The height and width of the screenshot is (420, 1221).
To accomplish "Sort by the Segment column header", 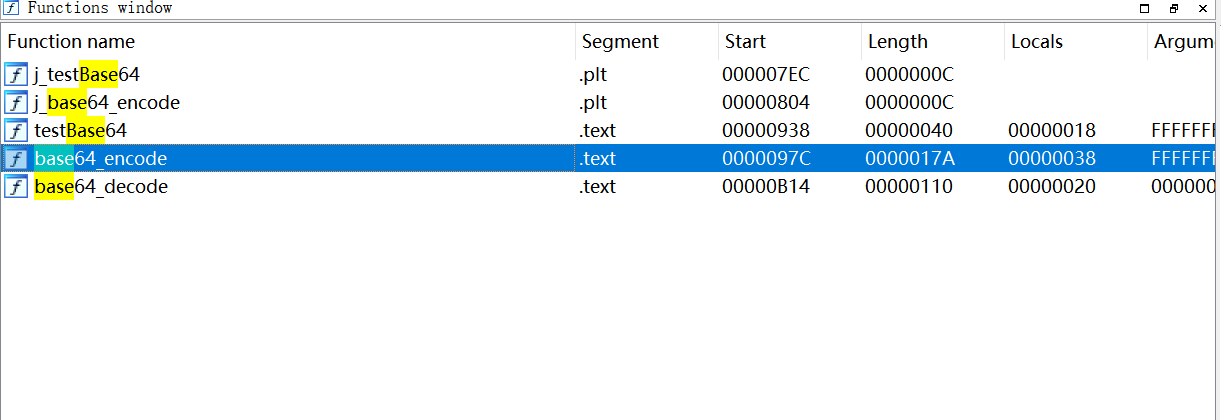I will (x=620, y=42).
